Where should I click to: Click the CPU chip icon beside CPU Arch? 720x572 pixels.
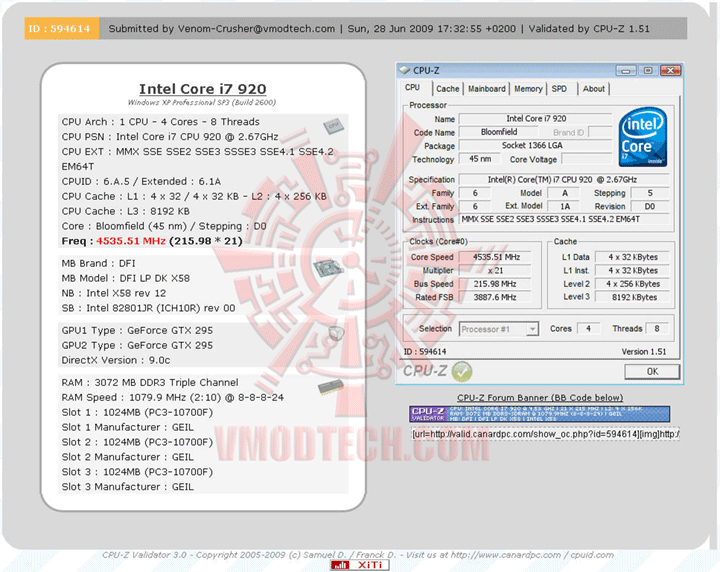coord(333,125)
